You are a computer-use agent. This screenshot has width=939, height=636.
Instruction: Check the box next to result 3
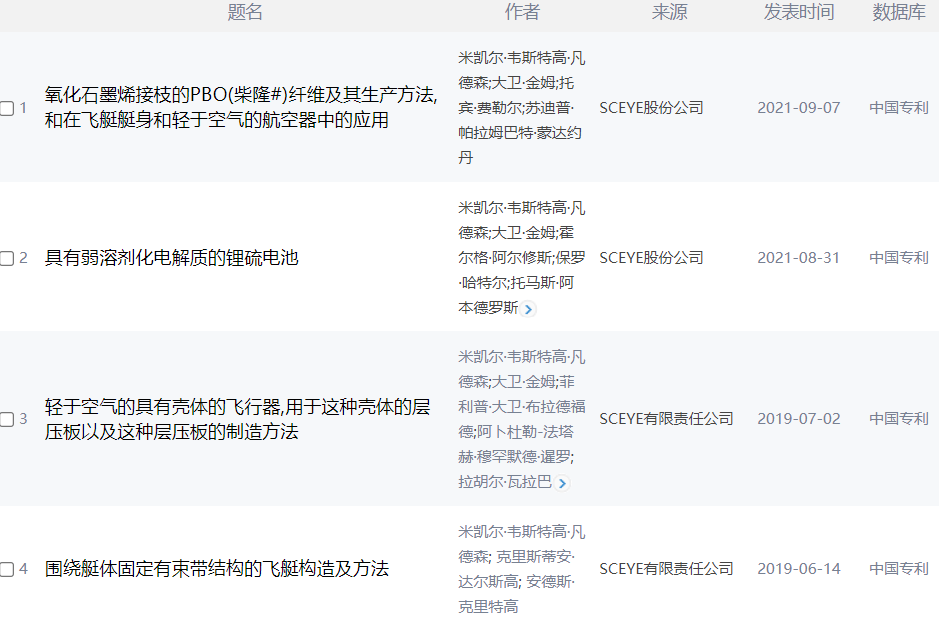[7, 419]
